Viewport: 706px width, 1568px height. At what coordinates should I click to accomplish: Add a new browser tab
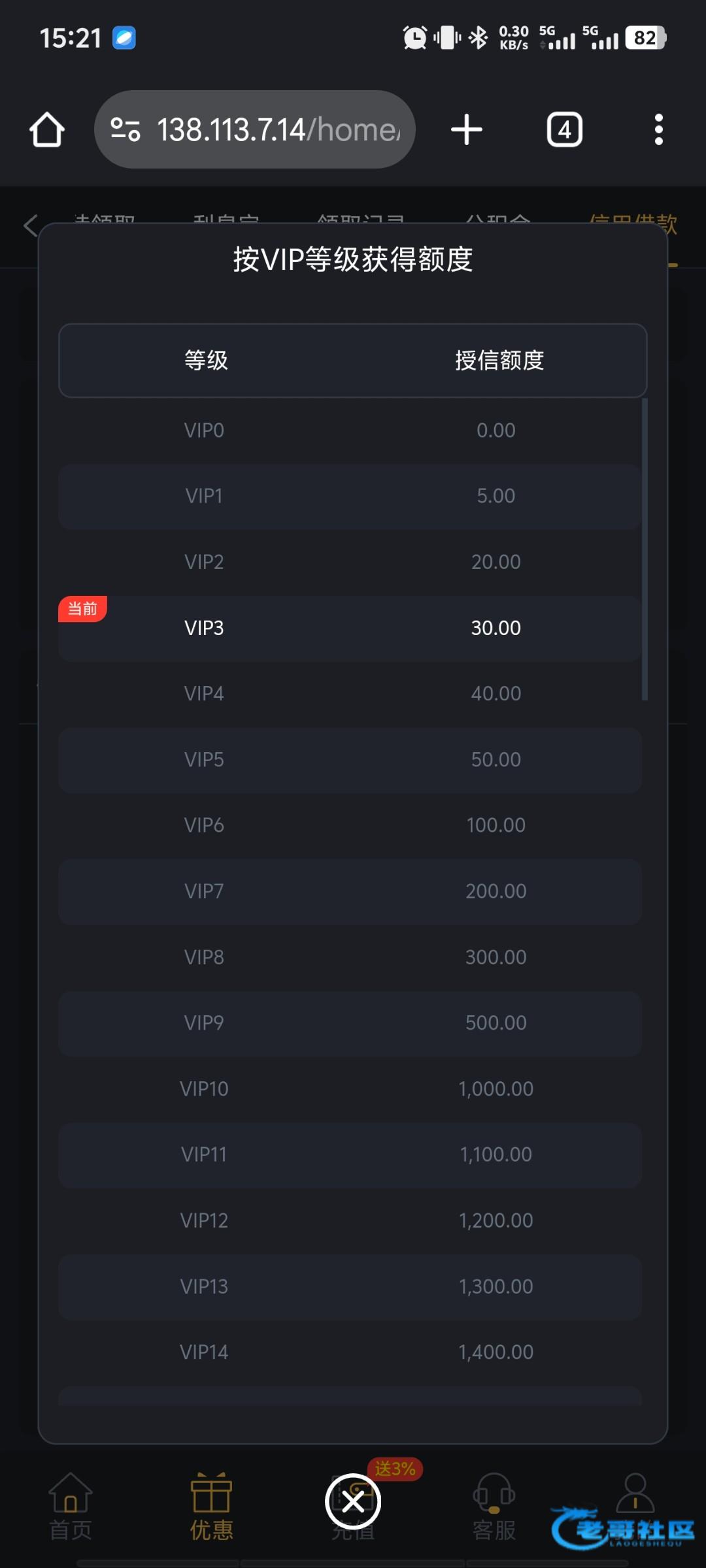click(466, 129)
